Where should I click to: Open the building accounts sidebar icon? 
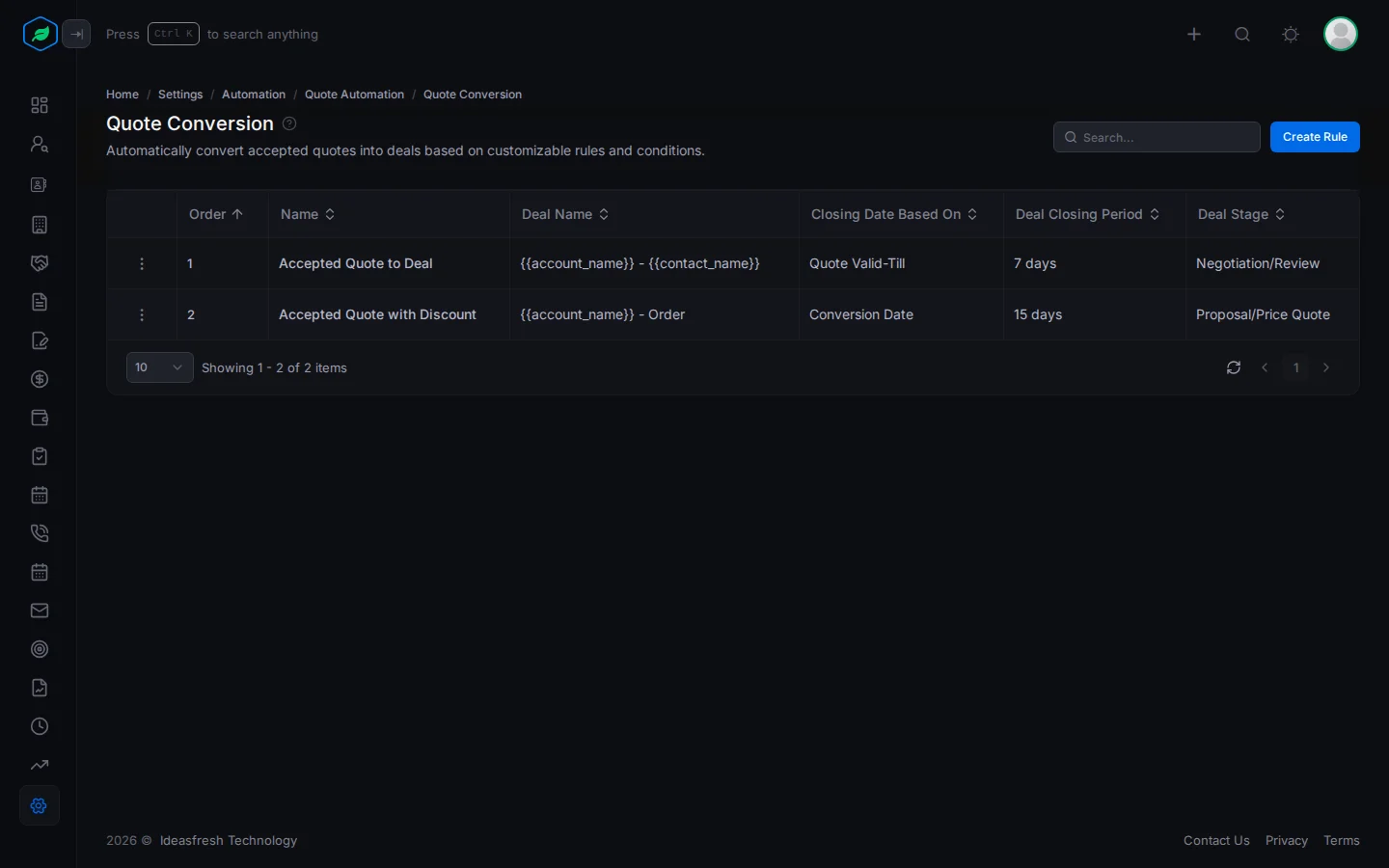tap(40, 225)
